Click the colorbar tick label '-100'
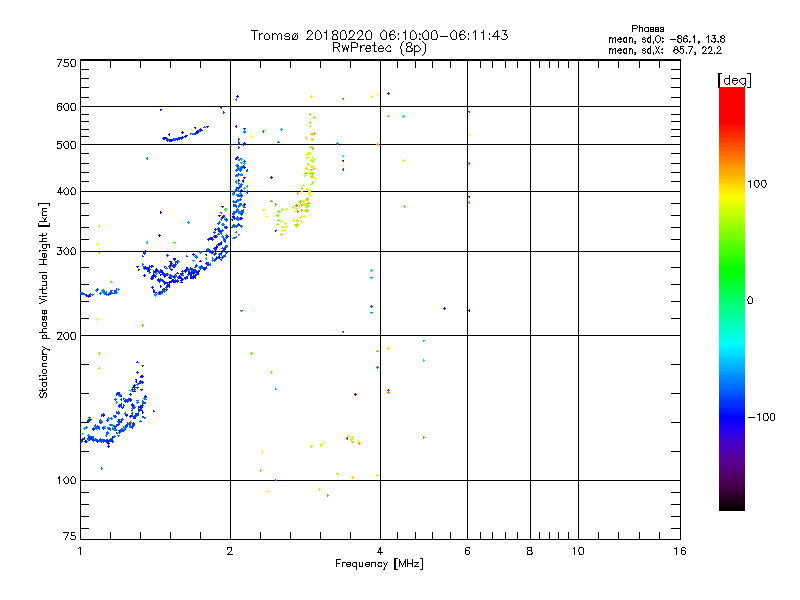Viewport: 800px width, 600px height. [x=761, y=417]
